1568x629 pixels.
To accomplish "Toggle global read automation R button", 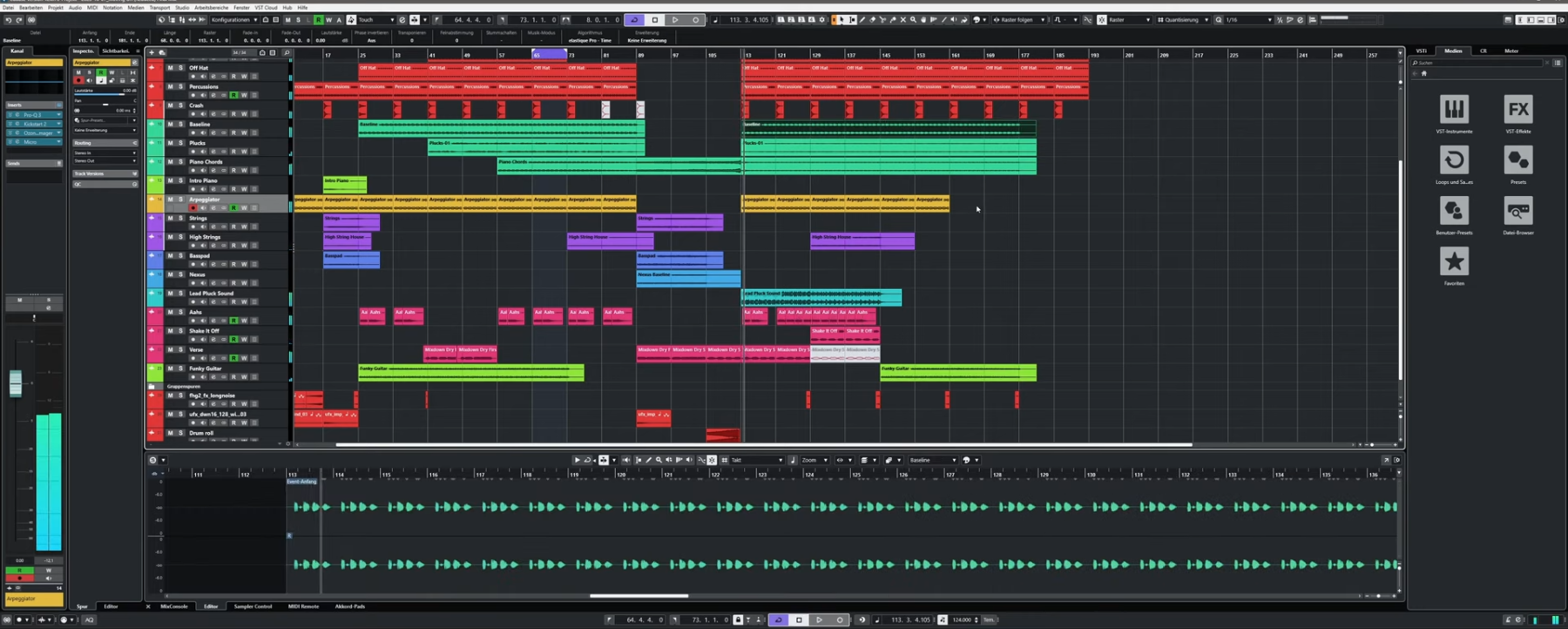I will (x=318, y=19).
